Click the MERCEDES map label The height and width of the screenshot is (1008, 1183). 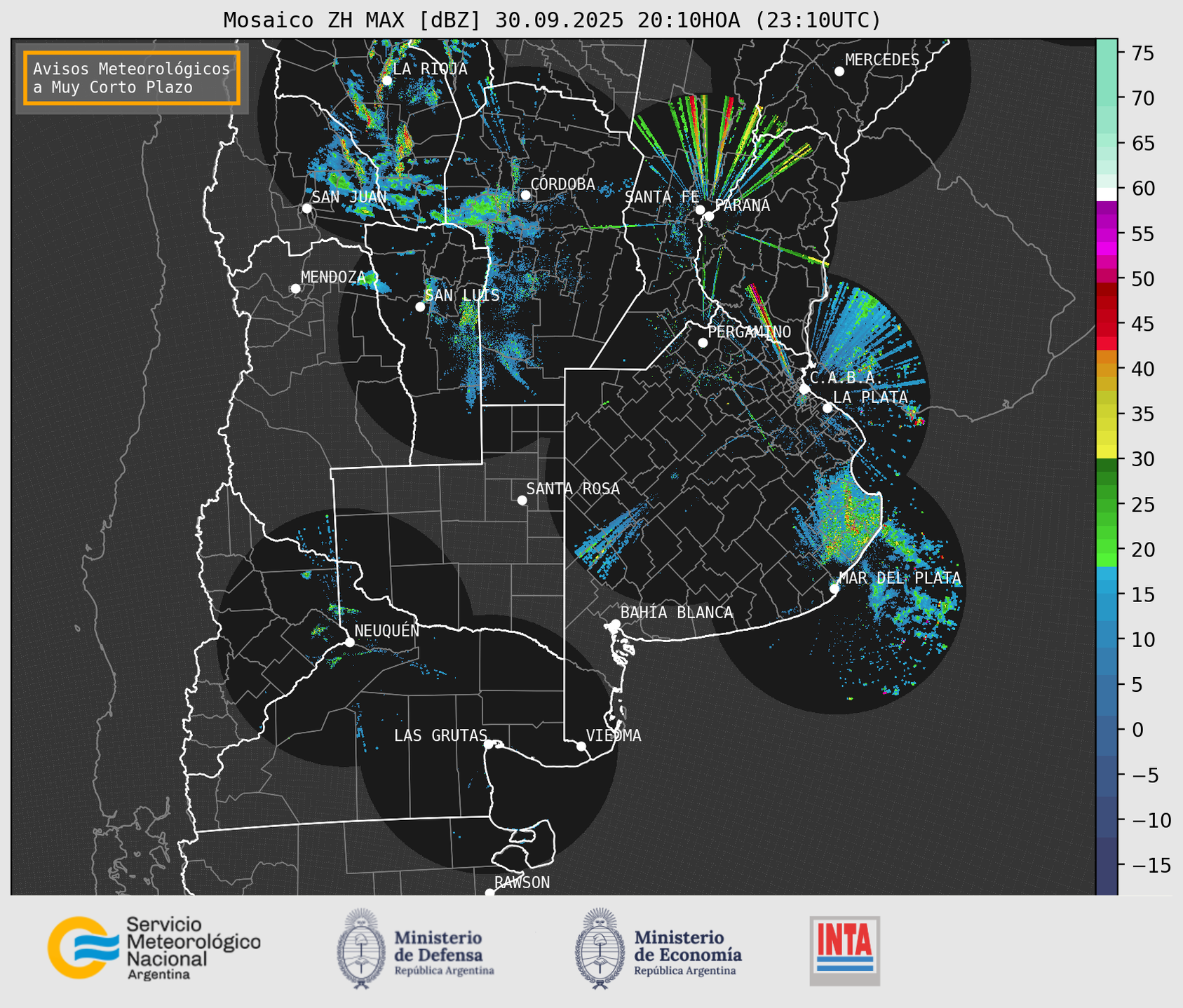(882, 60)
